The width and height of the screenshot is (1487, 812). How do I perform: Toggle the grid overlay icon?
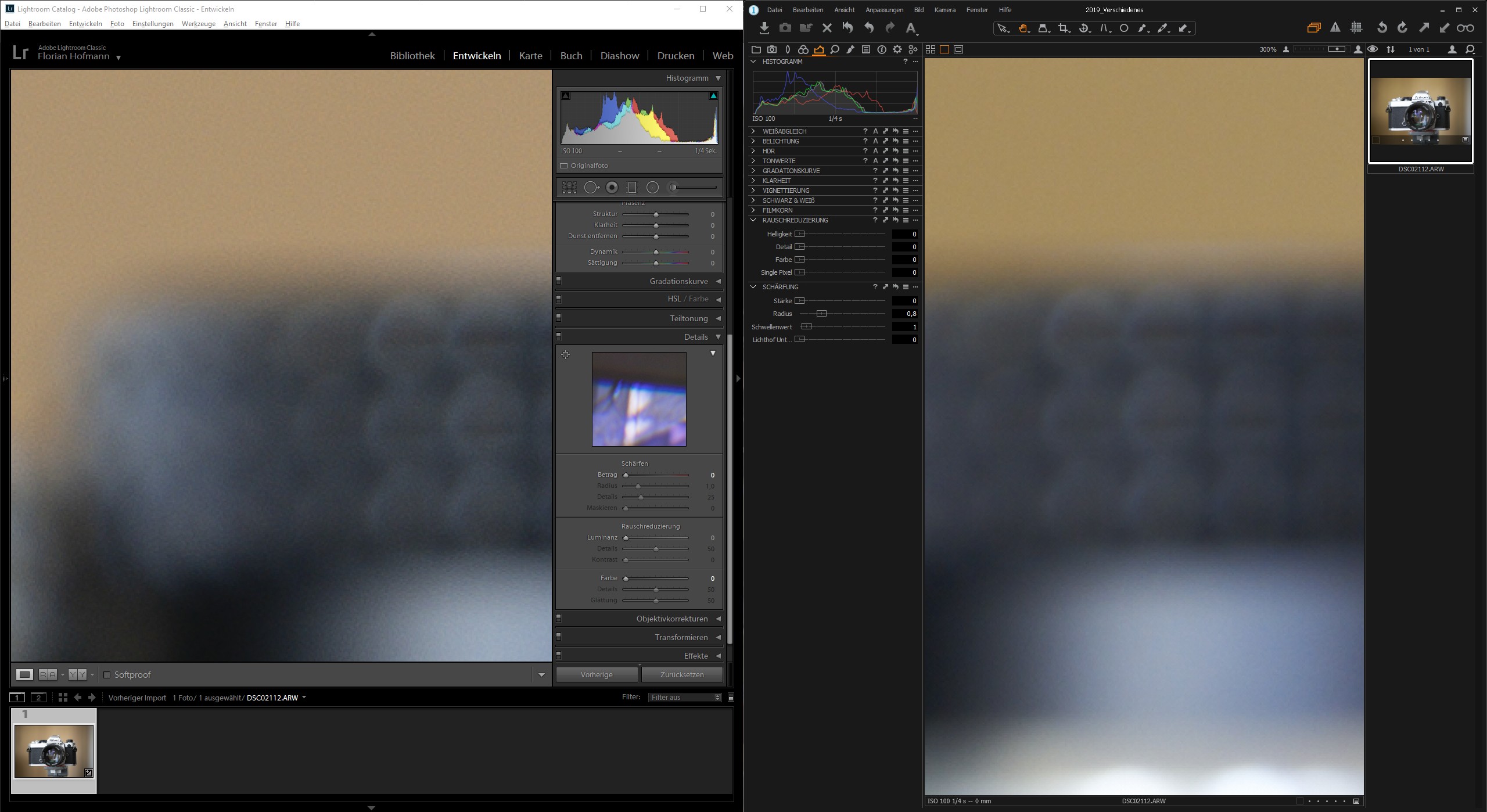pos(1356,28)
